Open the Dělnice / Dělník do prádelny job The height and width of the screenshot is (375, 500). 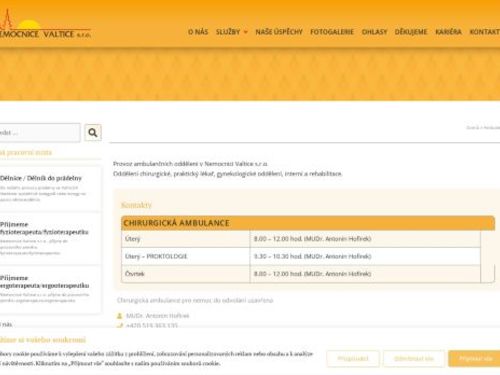coord(41,178)
